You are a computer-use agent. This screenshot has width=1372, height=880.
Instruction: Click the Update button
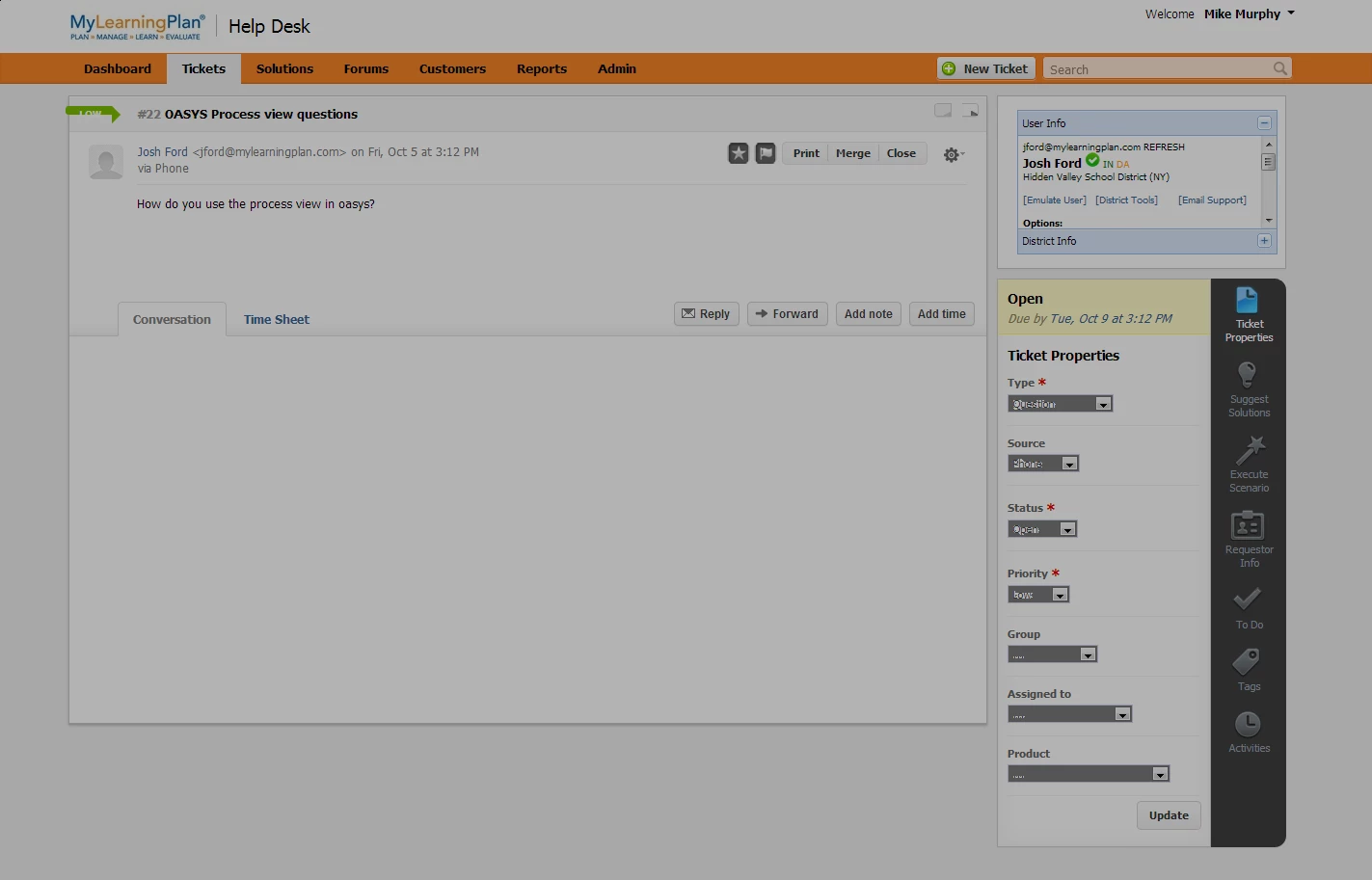point(1169,815)
